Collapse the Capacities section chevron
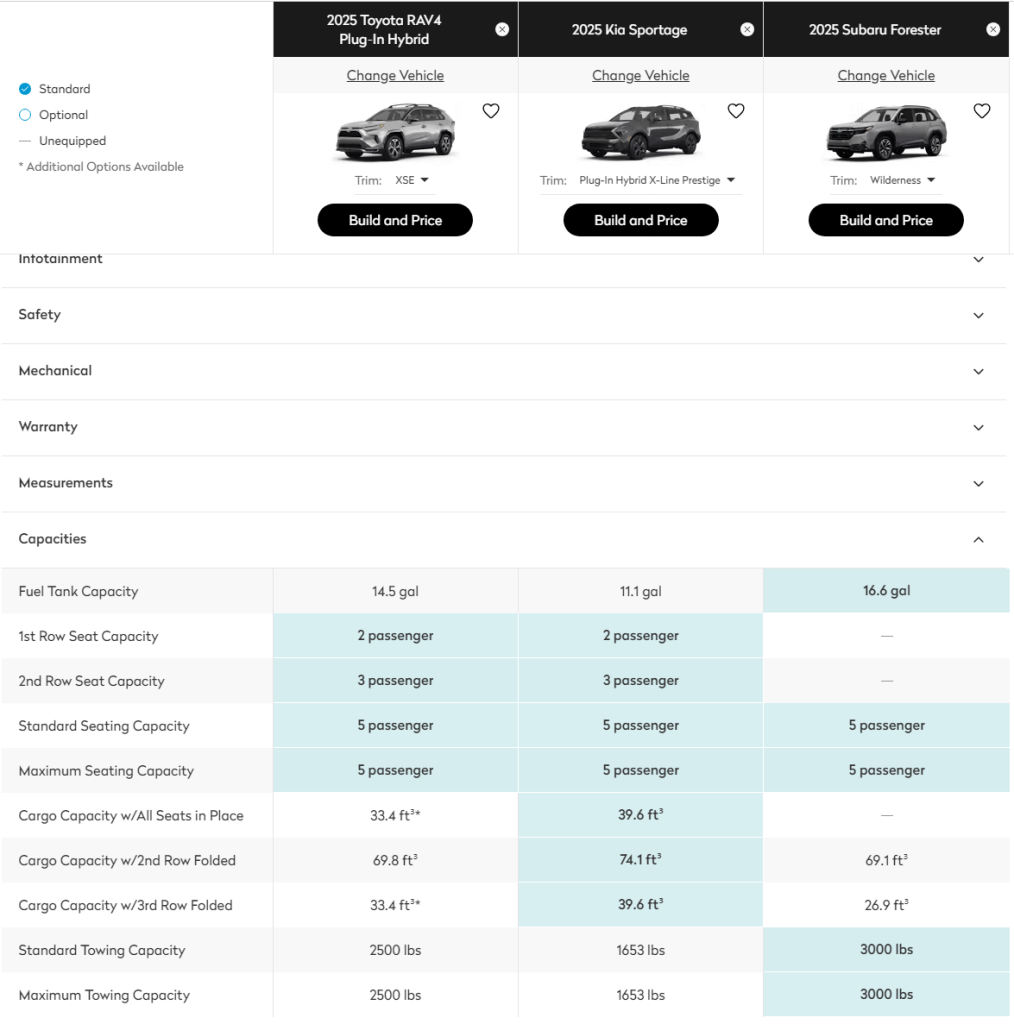 coord(978,540)
